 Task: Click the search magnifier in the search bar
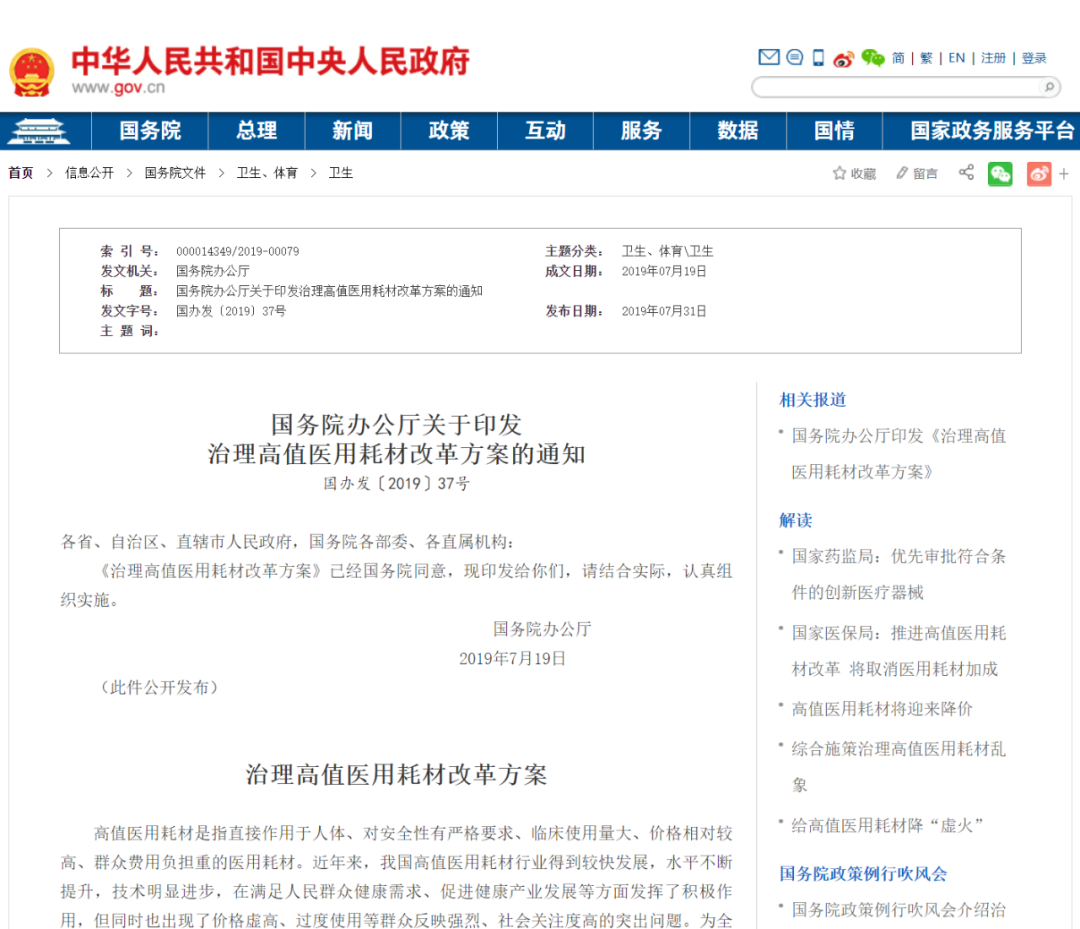pos(1049,87)
